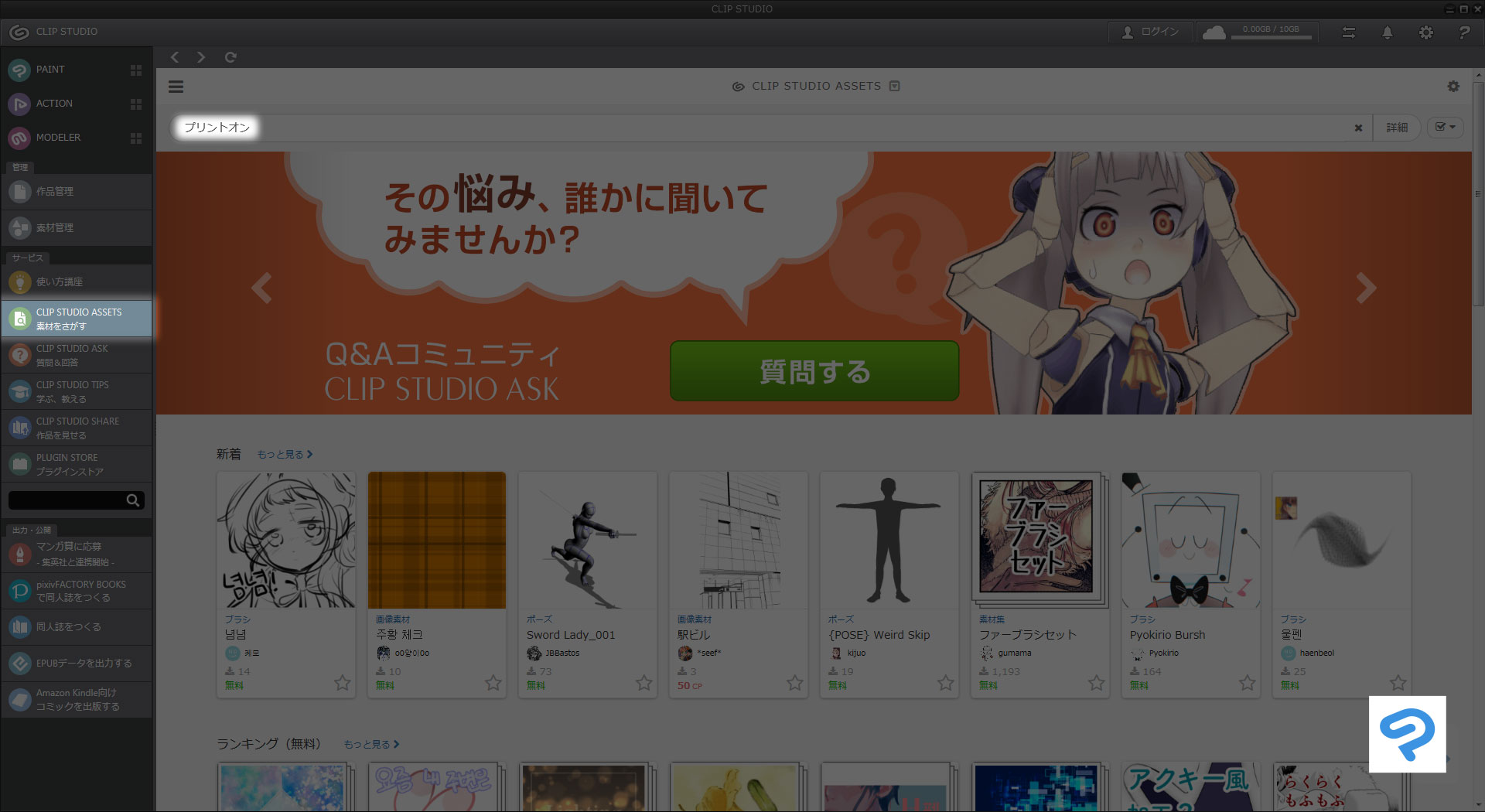Show the next banner slide
Screen dimensions: 1485x812
(x=1366, y=288)
